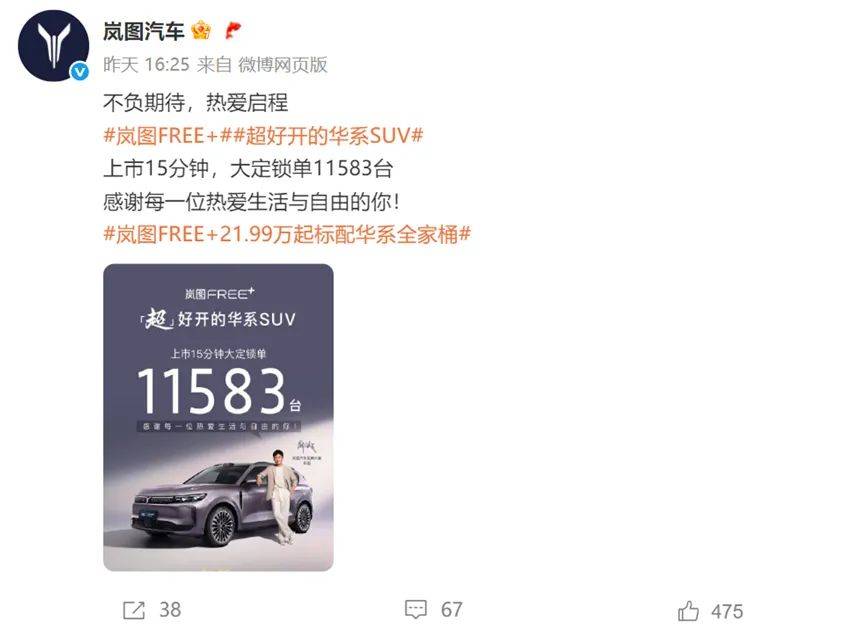The image size is (845, 633).
Task: Click the gold crown membership badge
Action: coord(202,30)
